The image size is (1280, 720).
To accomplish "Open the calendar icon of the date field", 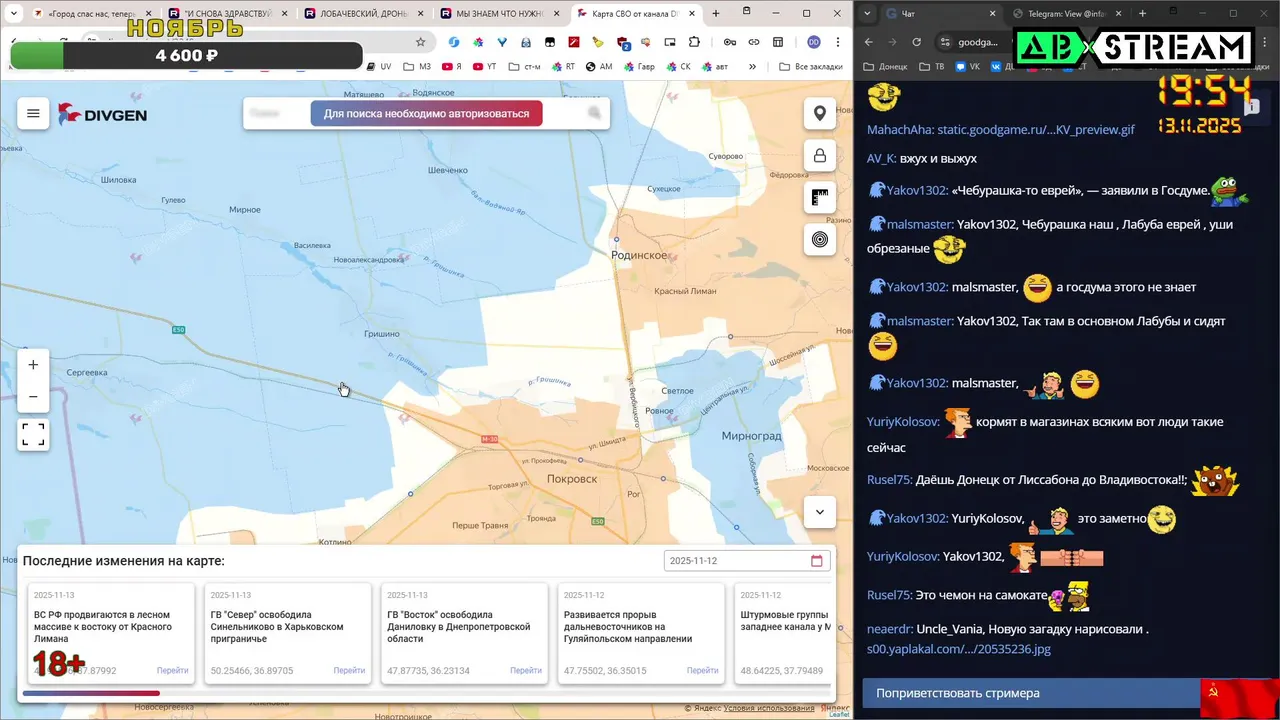I will [817, 561].
